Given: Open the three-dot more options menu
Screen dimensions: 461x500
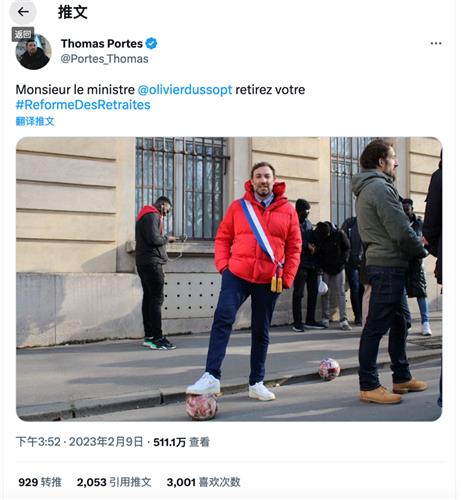Looking at the screenshot, I should pyautogui.click(x=436, y=43).
